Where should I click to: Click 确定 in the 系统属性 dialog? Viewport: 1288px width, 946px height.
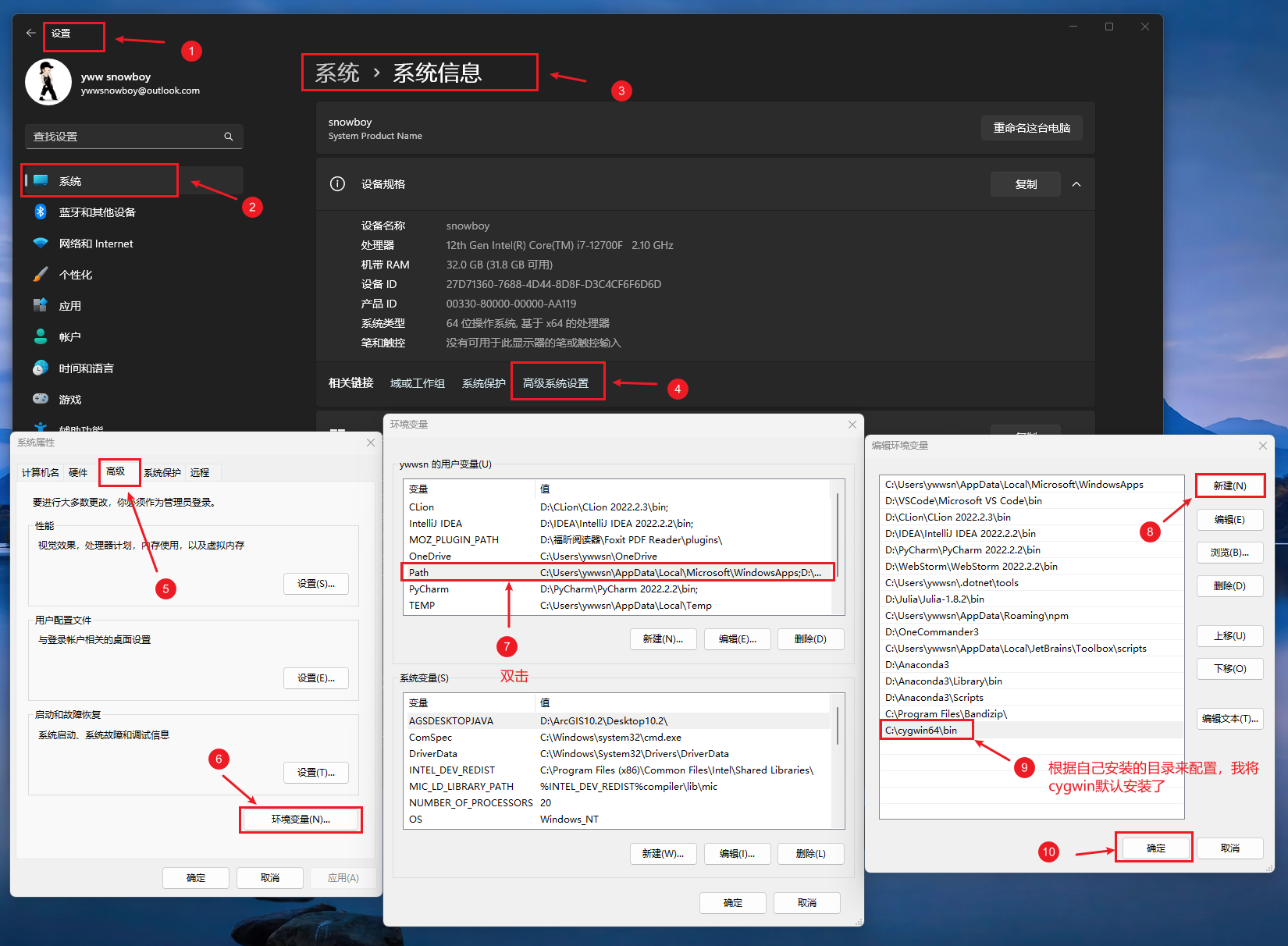[196, 878]
